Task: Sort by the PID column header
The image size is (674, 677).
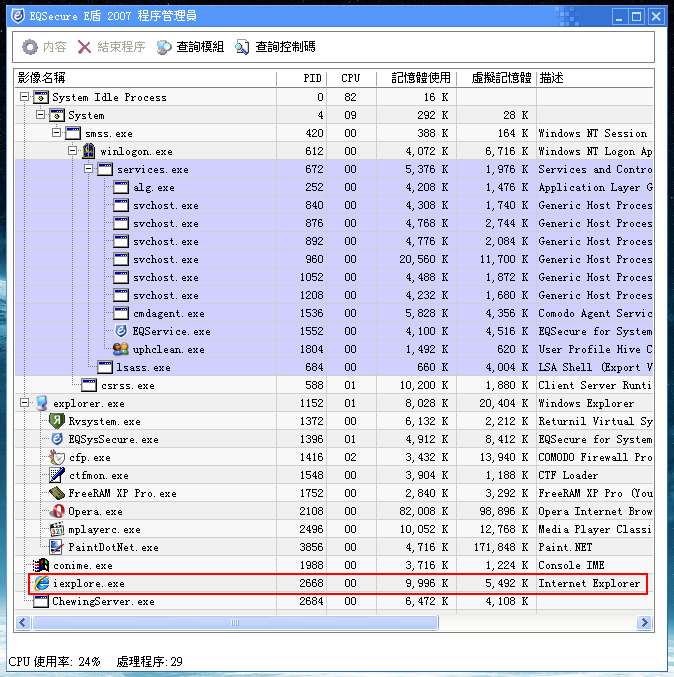Action: click(302, 78)
